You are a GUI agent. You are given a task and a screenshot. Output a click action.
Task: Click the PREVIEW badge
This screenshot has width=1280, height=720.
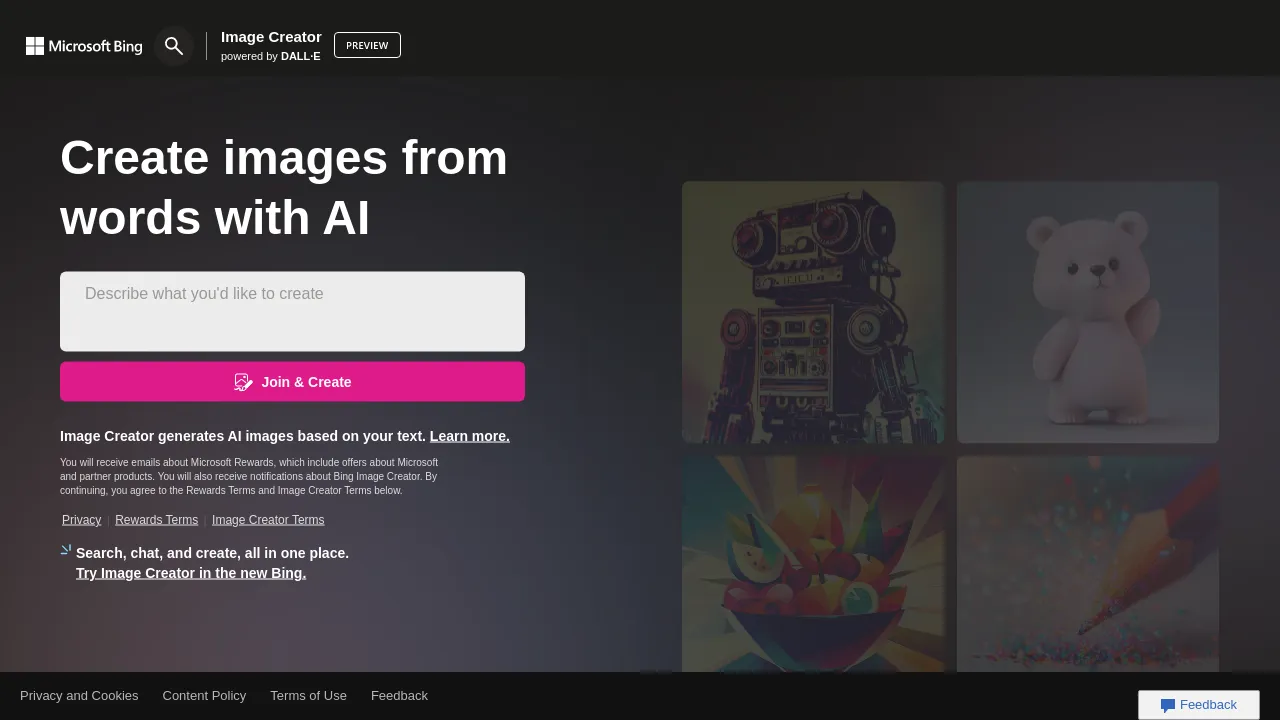click(367, 45)
